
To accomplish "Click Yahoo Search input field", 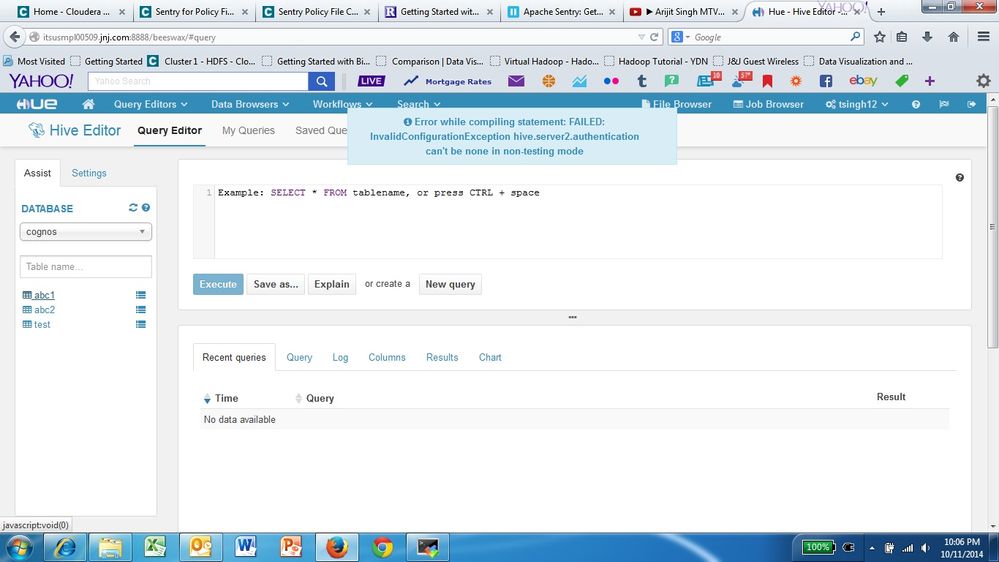I will click(x=198, y=81).
